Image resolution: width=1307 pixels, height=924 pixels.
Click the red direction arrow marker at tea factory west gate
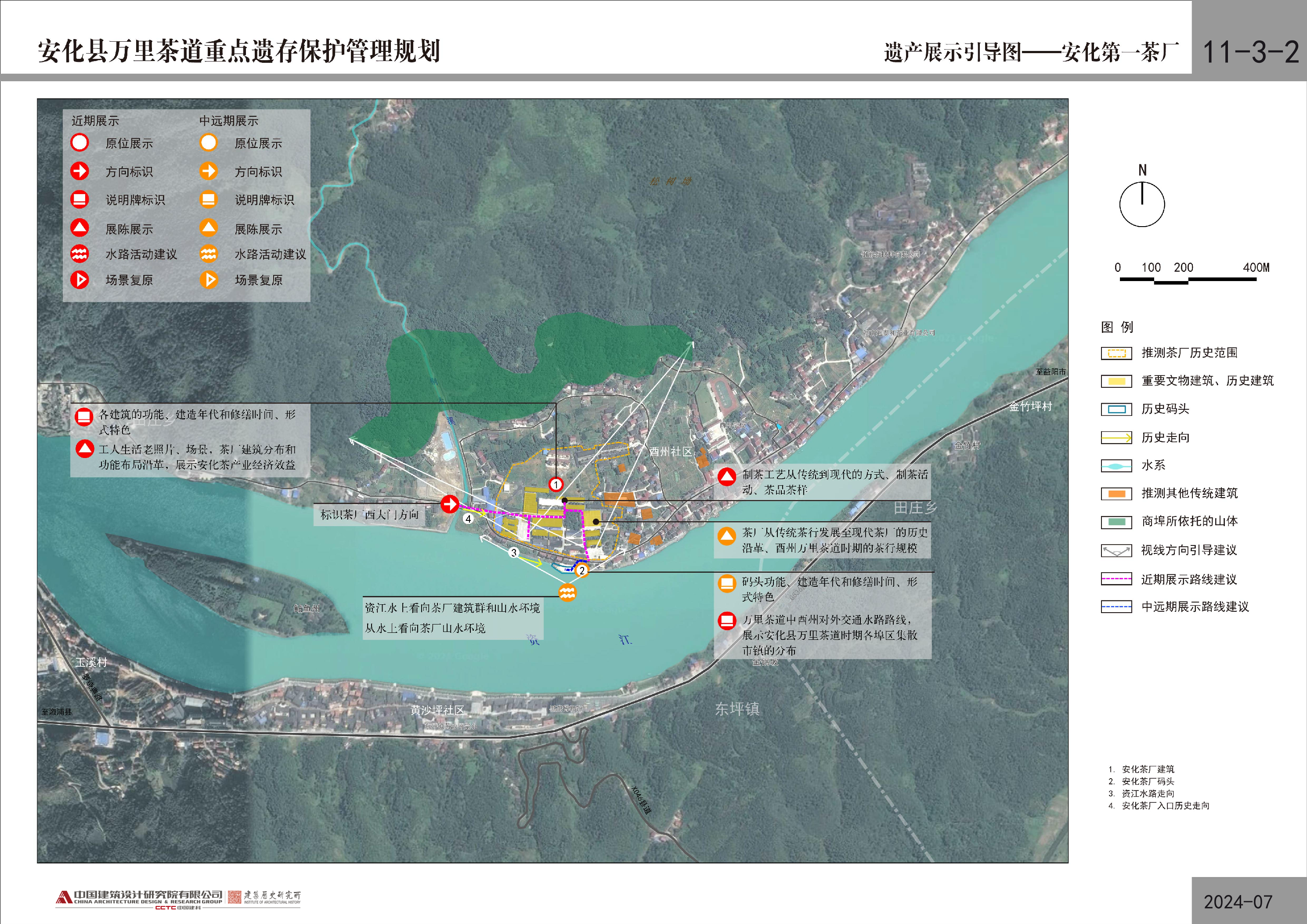[450, 504]
